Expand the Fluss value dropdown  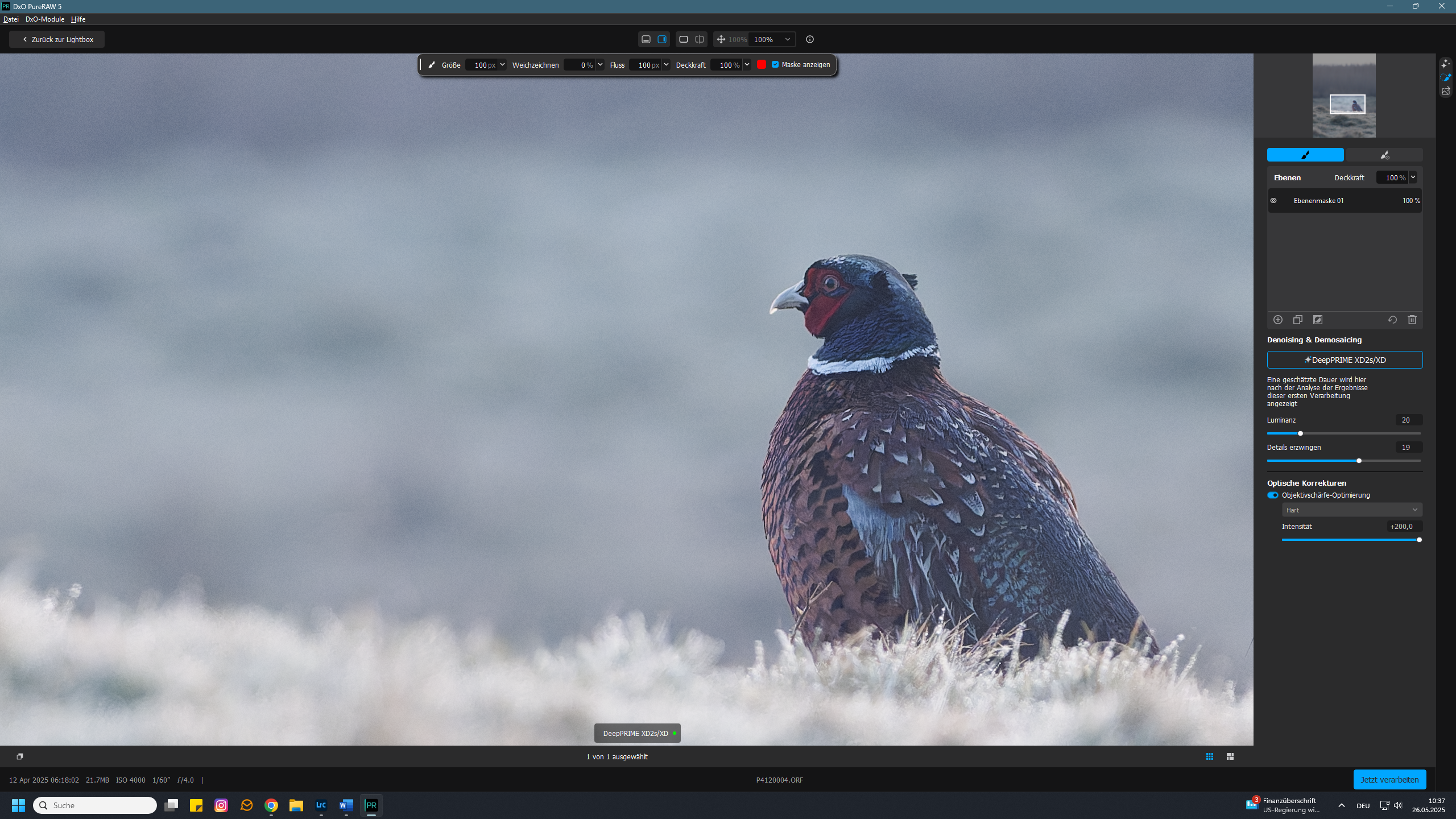click(666, 65)
